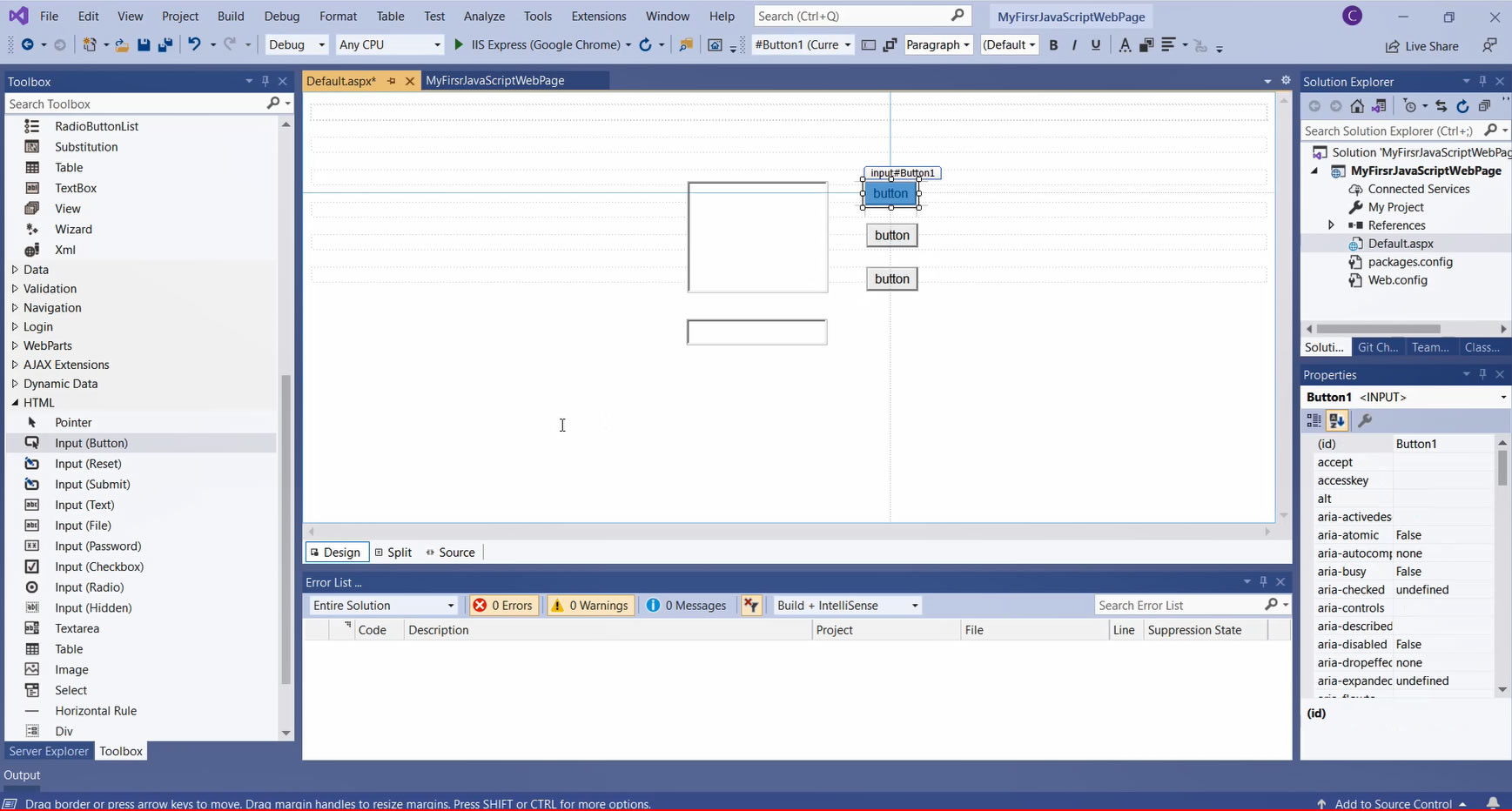Click the Underline formatting icon
Image resolution: width=1512 pixels, height=811 pixels.
click(1096, 45)
